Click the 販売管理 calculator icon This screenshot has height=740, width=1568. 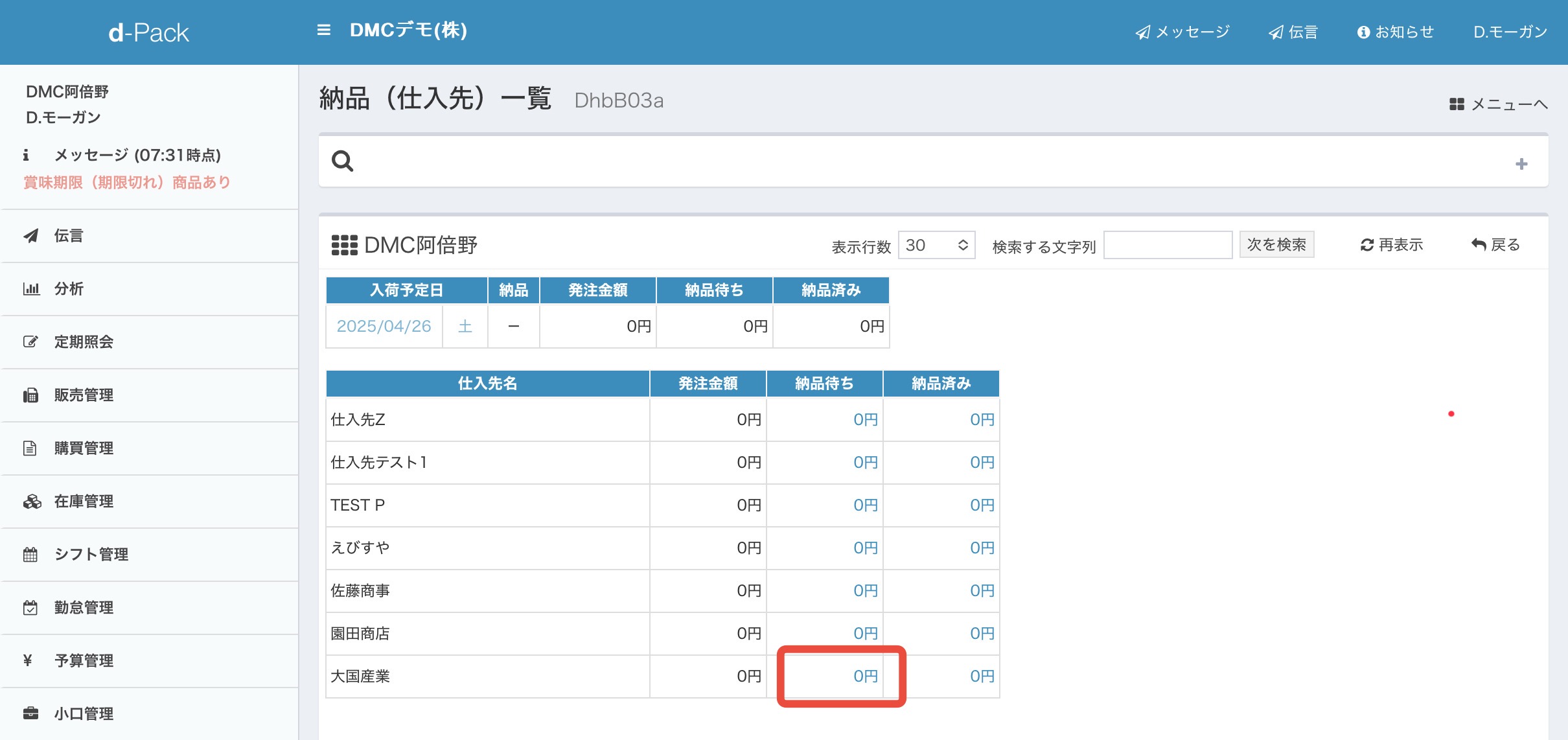pyautogui.click(x=30, y=395)
